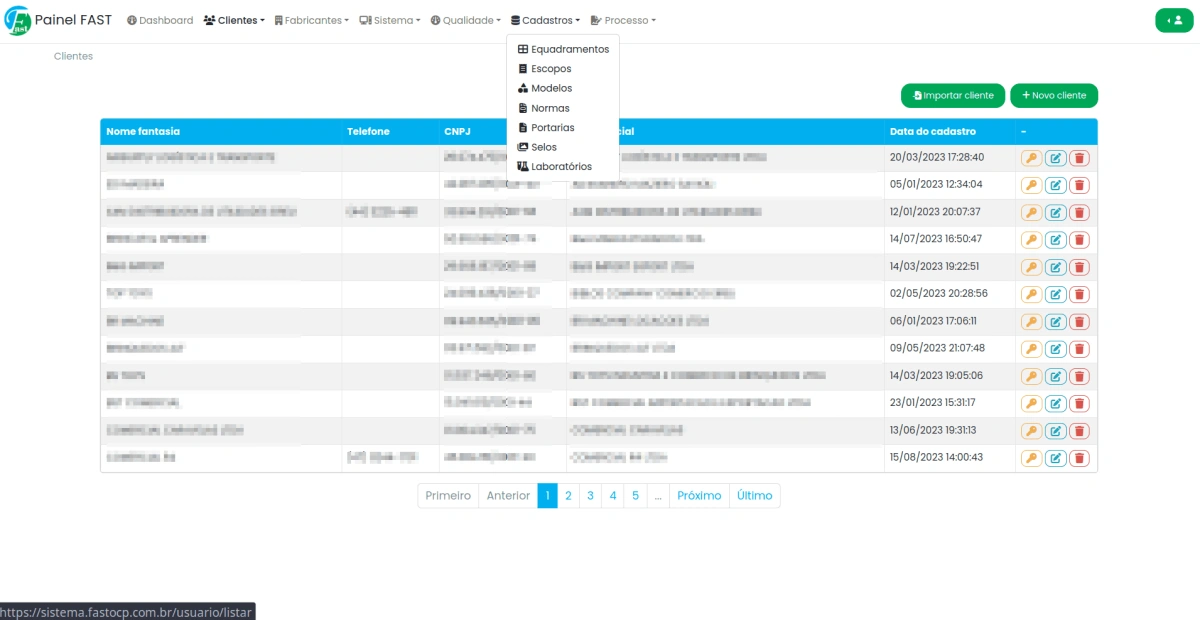Expand the Fabricantes dropdown

[x=311, y=19]
